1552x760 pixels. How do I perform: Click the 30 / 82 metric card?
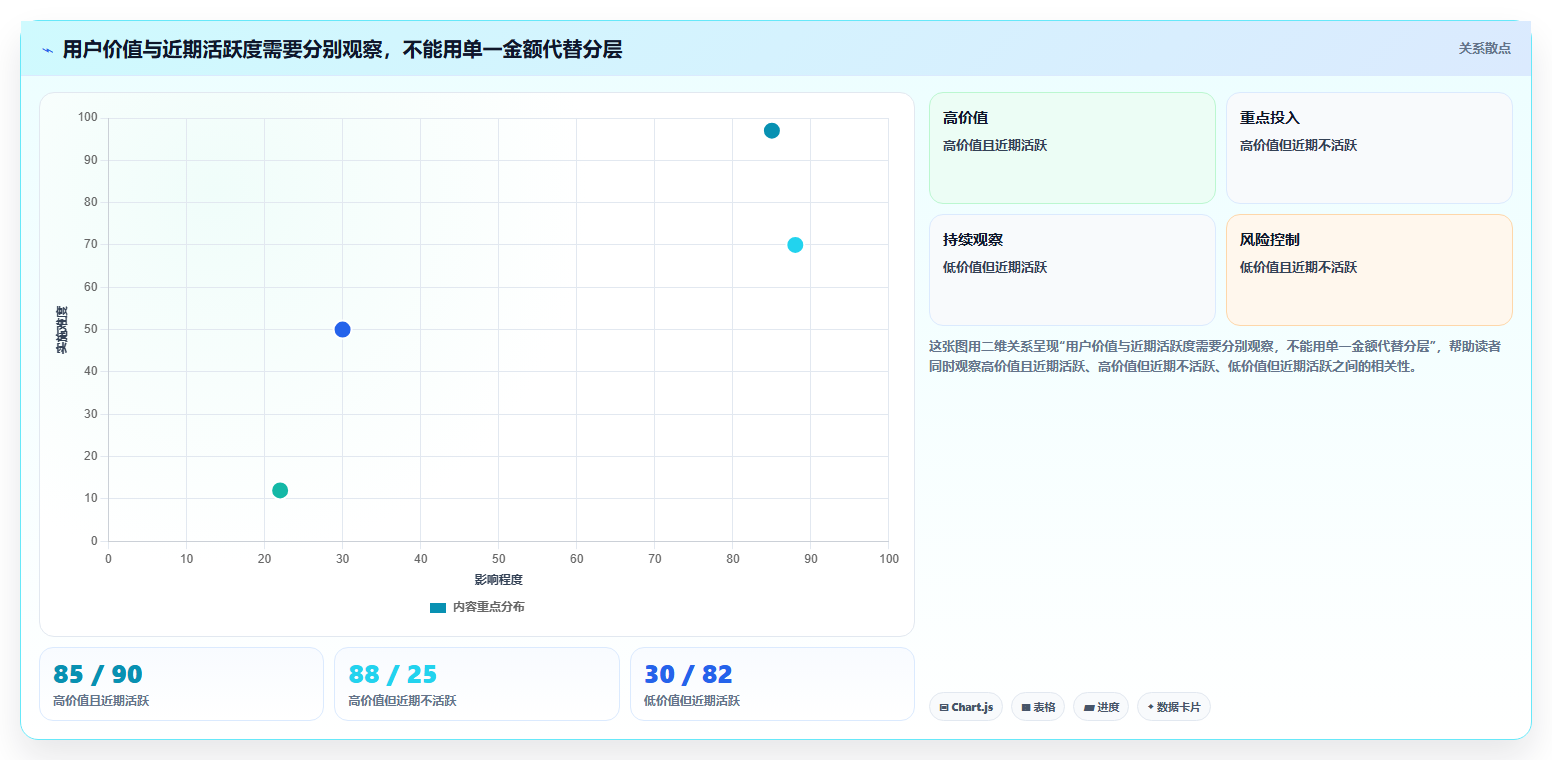click(772, 684)
